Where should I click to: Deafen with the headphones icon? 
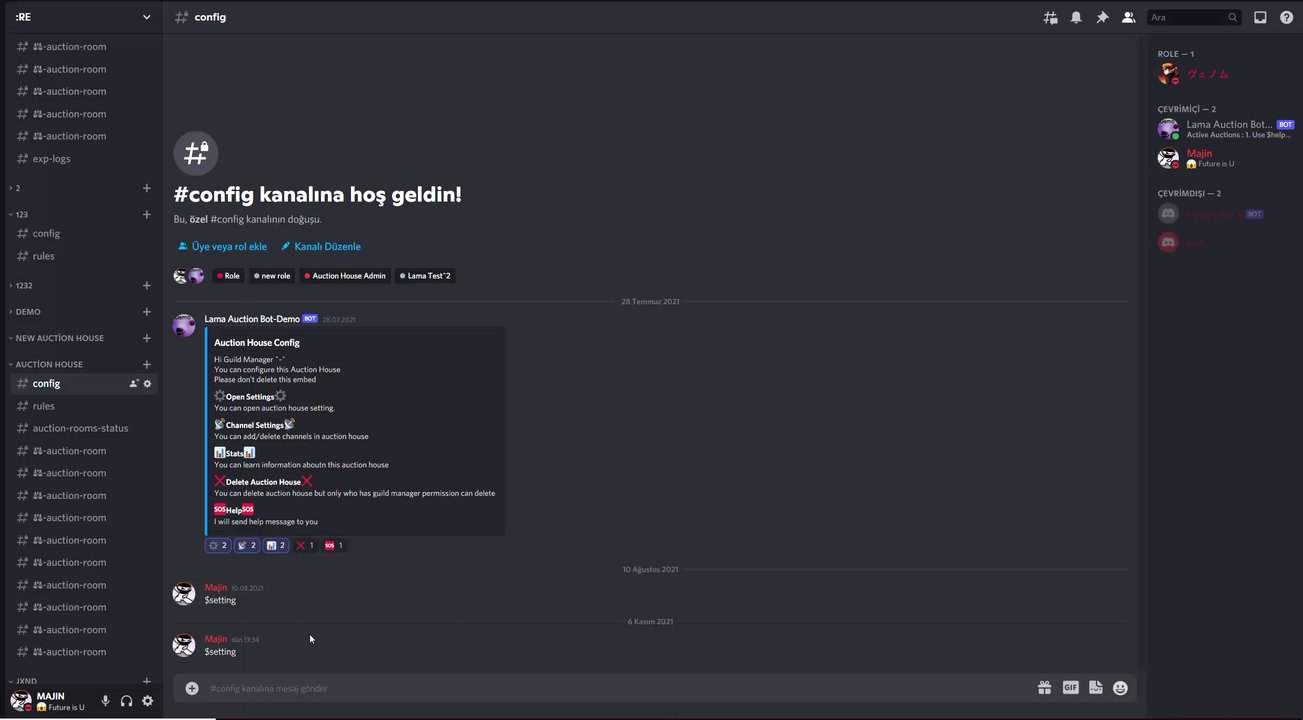[x=126, y=701]
